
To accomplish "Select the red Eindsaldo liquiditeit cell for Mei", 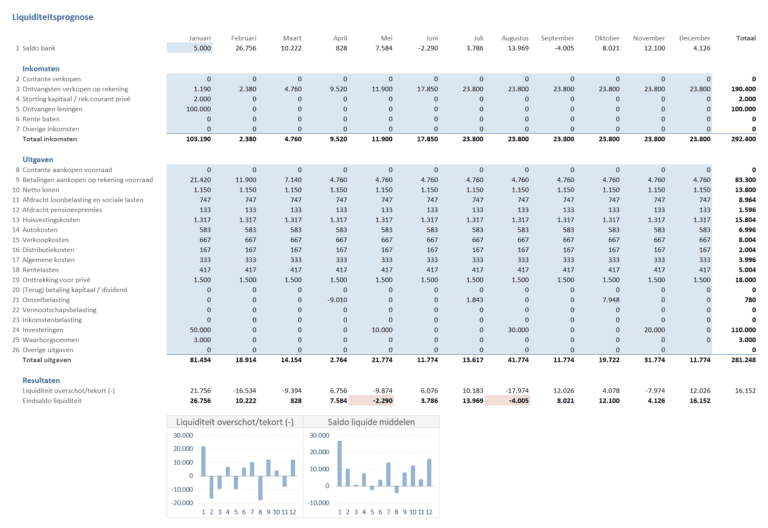I will click(380, 401).
